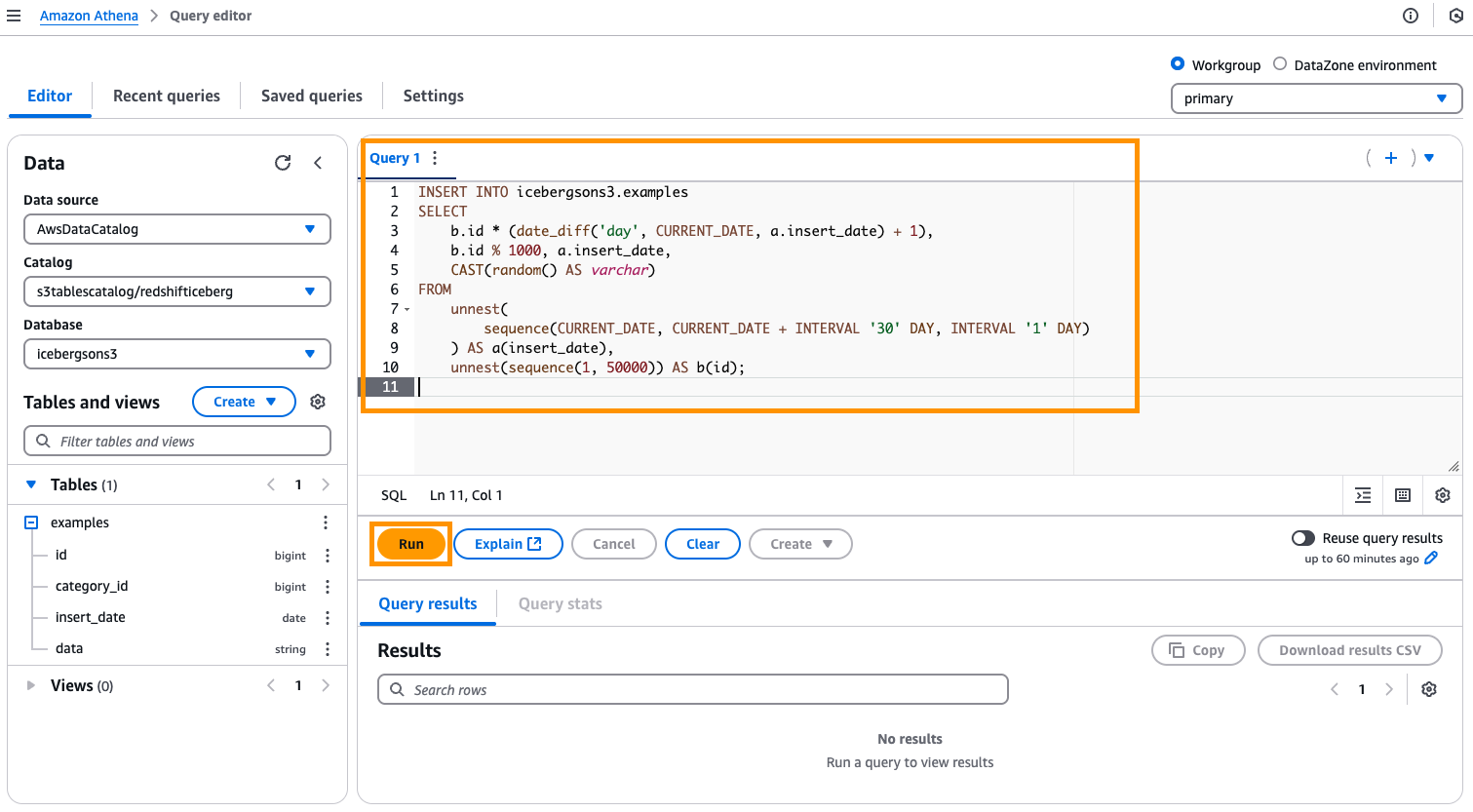This screenshot has width=1473, height=812.
Task: Collapse the Data panel with left chevron
Action: pyautogui.click(x=318, y=163)
